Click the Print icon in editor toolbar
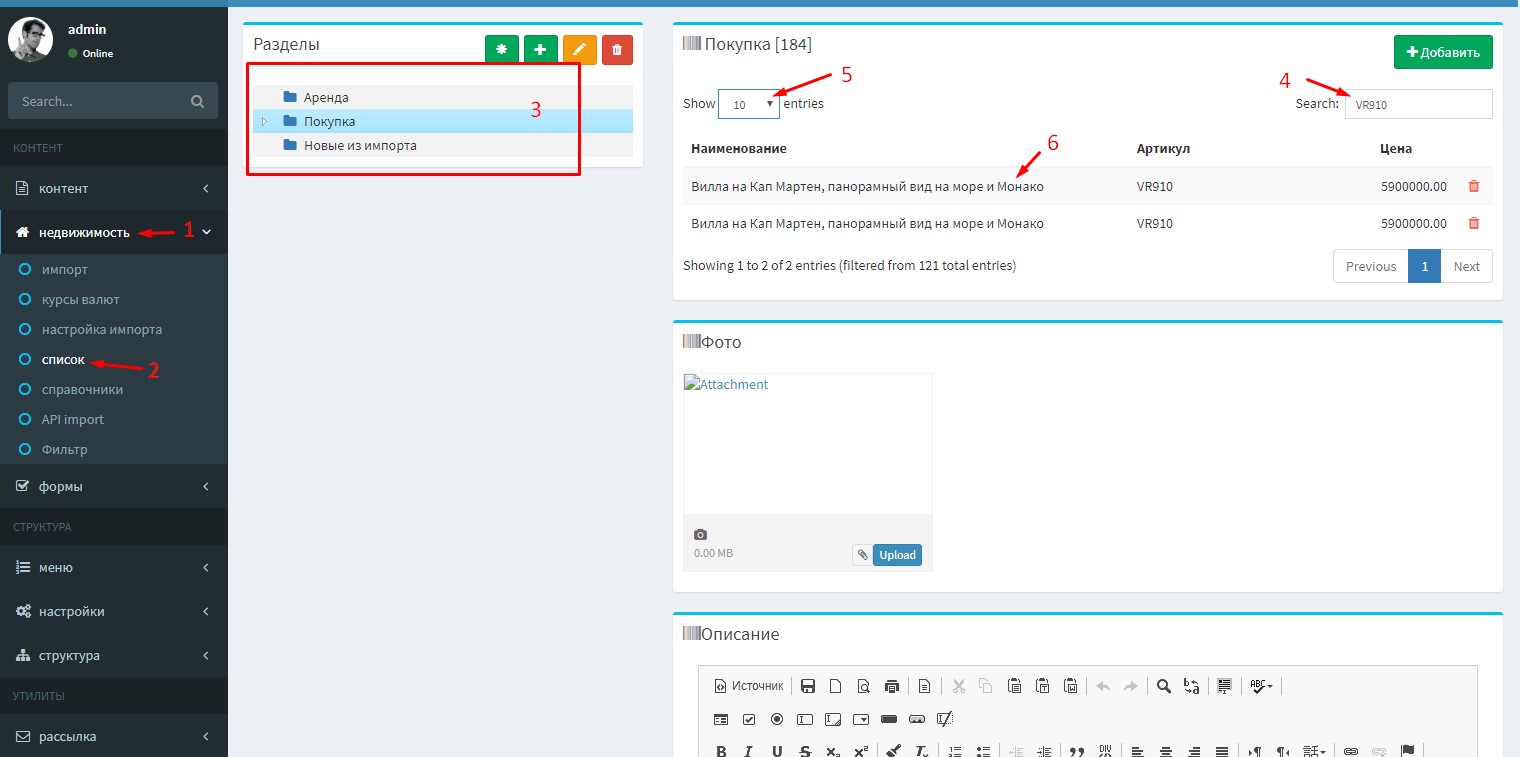 tap(891, 686)
